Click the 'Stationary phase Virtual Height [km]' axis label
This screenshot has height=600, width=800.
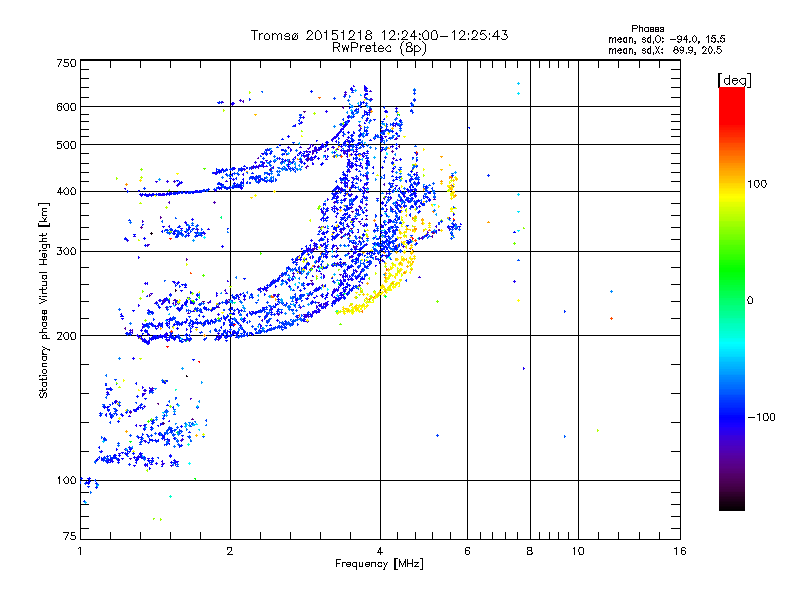(x=44, y=300)
